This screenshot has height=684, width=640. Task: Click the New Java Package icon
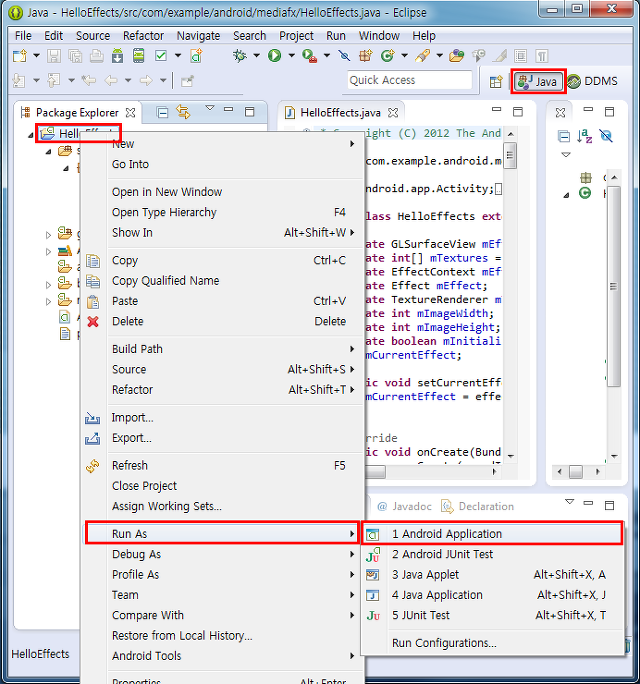pos(366,56)
